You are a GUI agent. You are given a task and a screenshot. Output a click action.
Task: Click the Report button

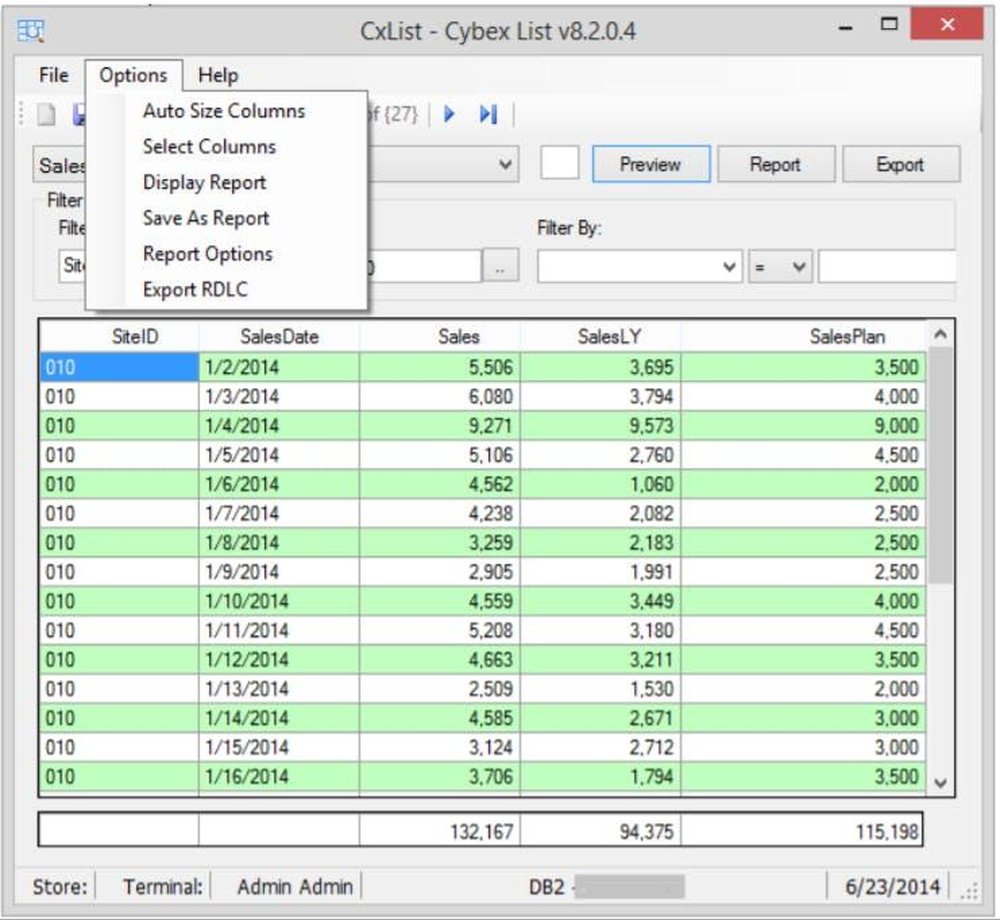[x=776, y=164]
